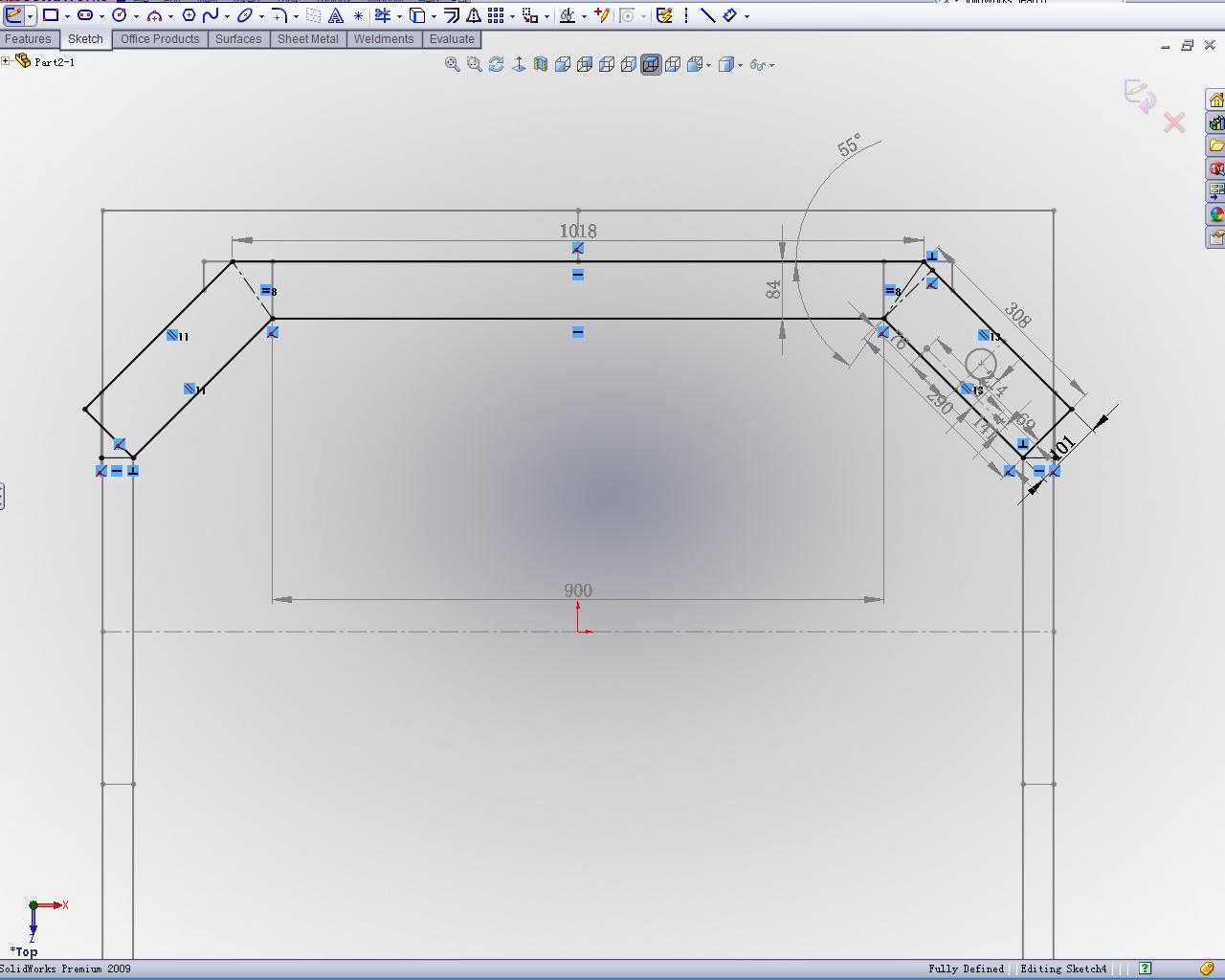Select the 900 dimension value

point(578,590)
